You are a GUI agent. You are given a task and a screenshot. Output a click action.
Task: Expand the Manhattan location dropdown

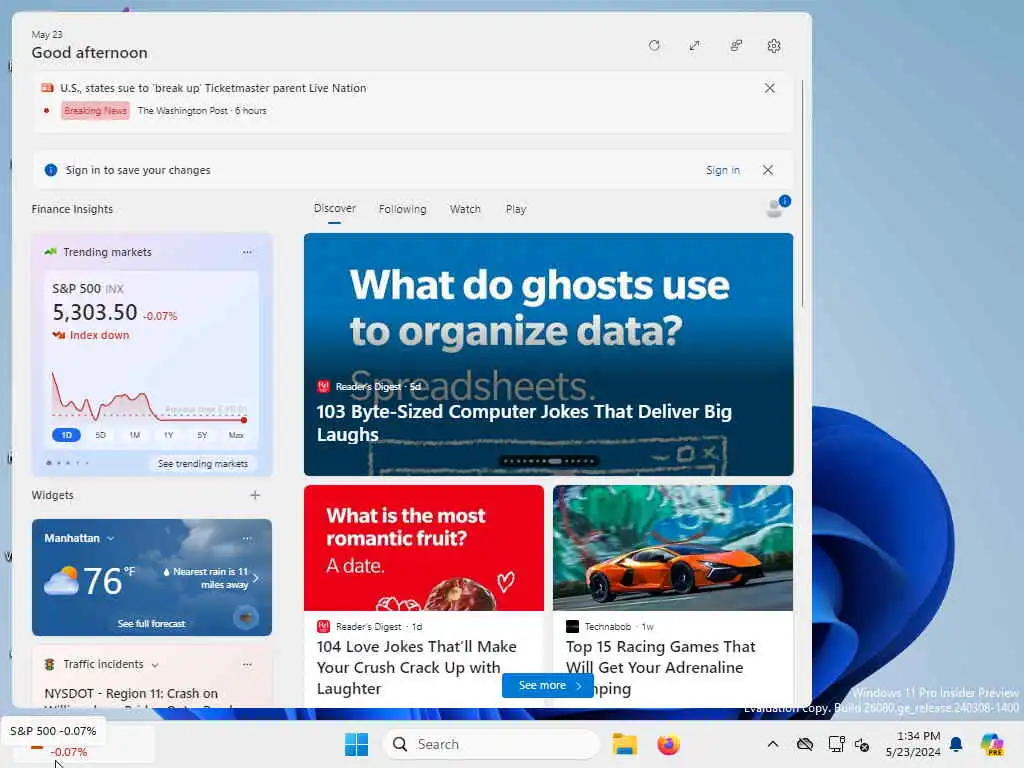(x=110, y=538)
